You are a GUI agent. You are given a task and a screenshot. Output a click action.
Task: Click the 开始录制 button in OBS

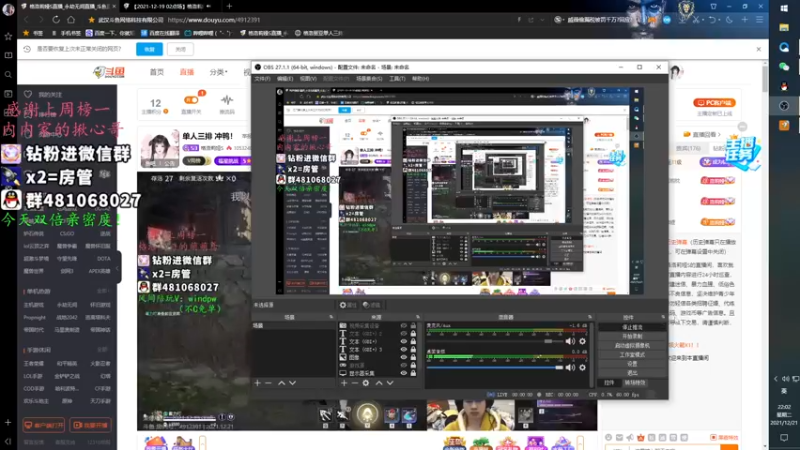(632, 336)
